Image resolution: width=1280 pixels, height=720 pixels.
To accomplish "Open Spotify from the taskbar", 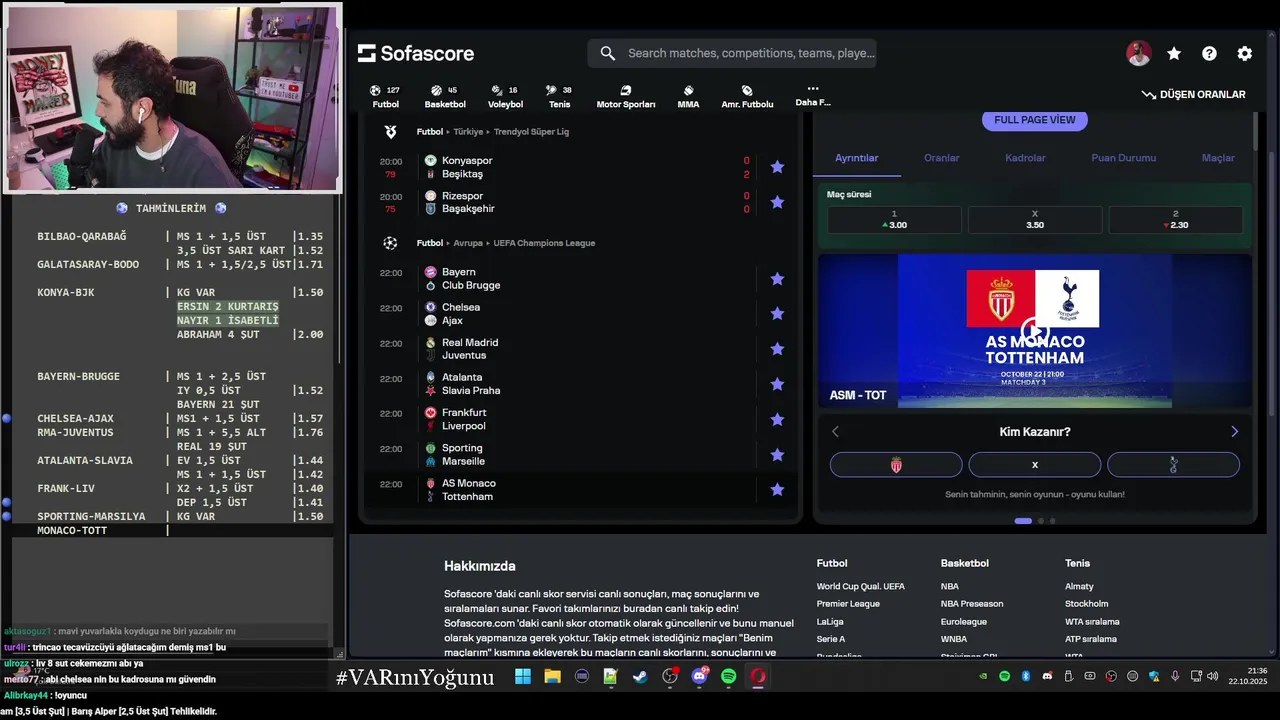I will pyautogui.click(x=729, y=677).
